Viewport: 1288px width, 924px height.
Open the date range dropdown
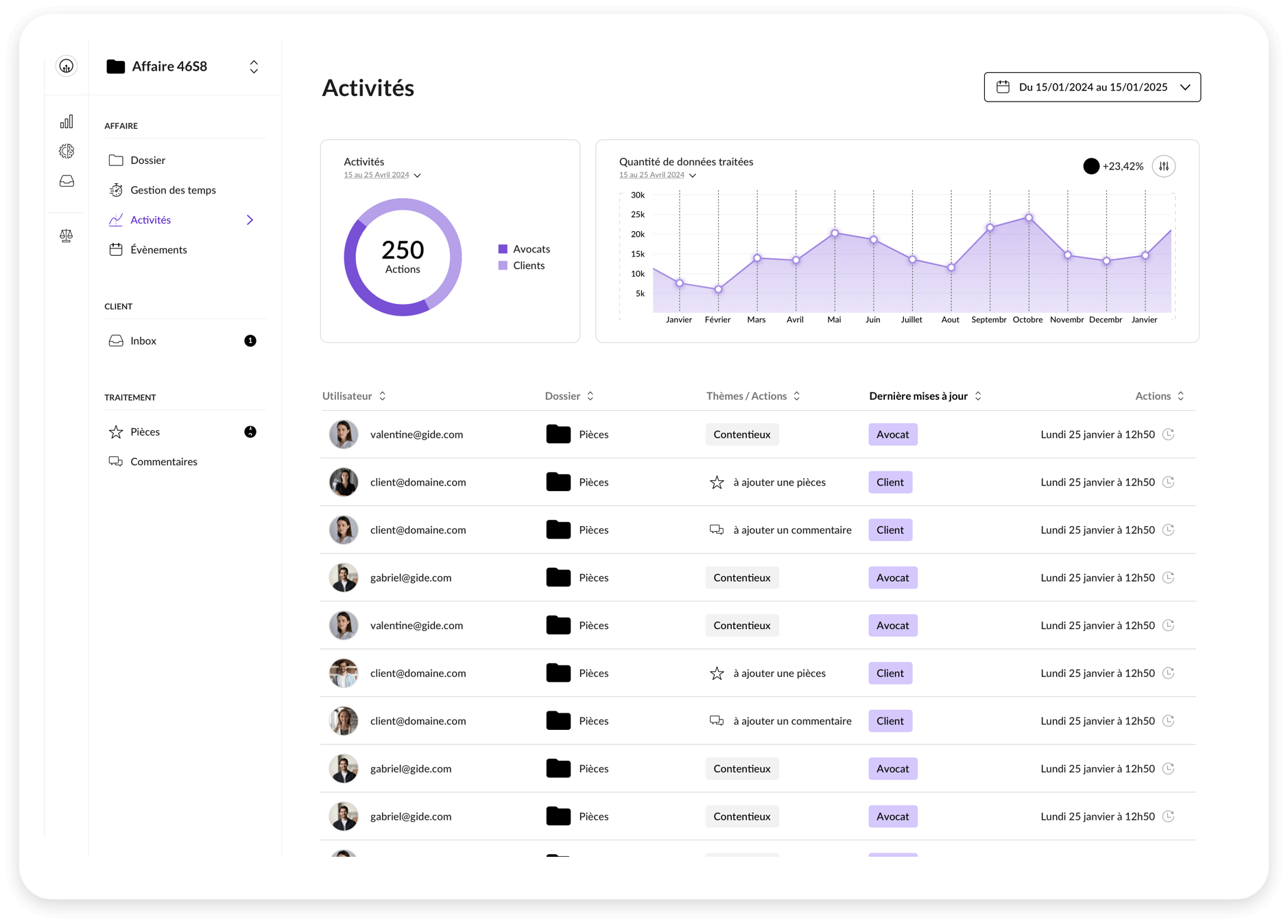(x=1092, y=87)
